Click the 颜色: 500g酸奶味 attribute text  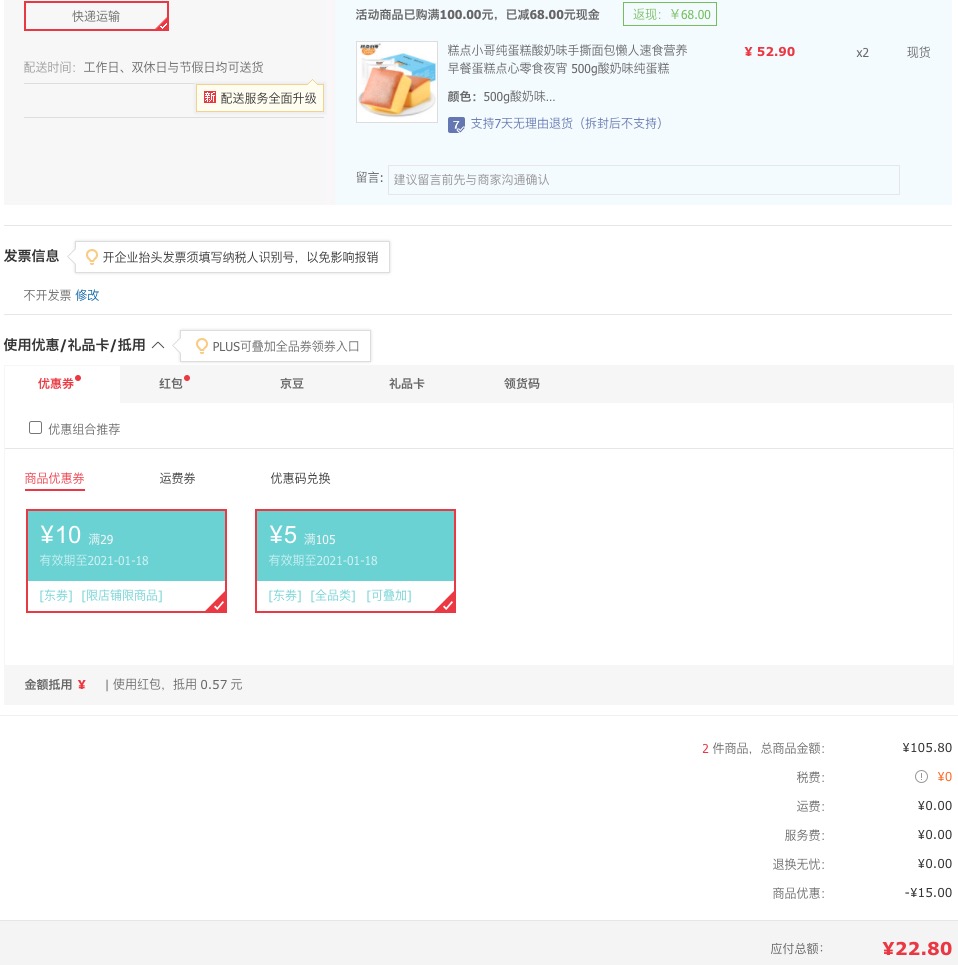(501, 97)
